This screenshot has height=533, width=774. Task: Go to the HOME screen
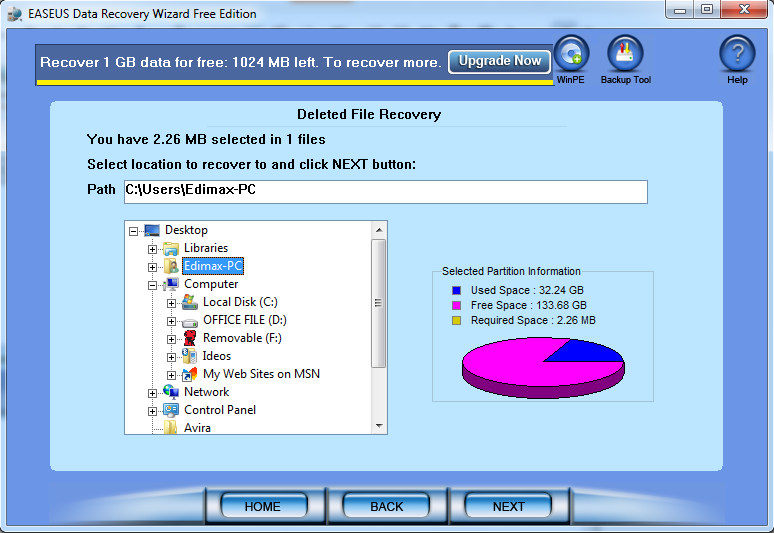(x=264, y=506)
